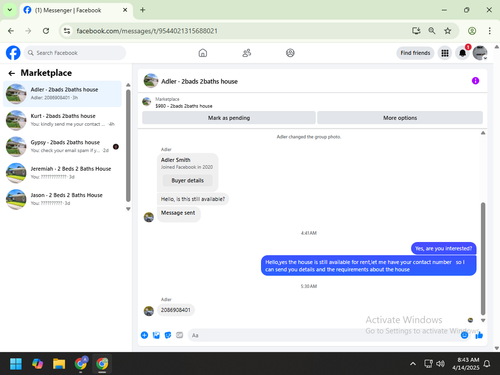Go to the Facebook Home icon
The image size is (500, 375).
pyautogui.click(x=203, y=53)
